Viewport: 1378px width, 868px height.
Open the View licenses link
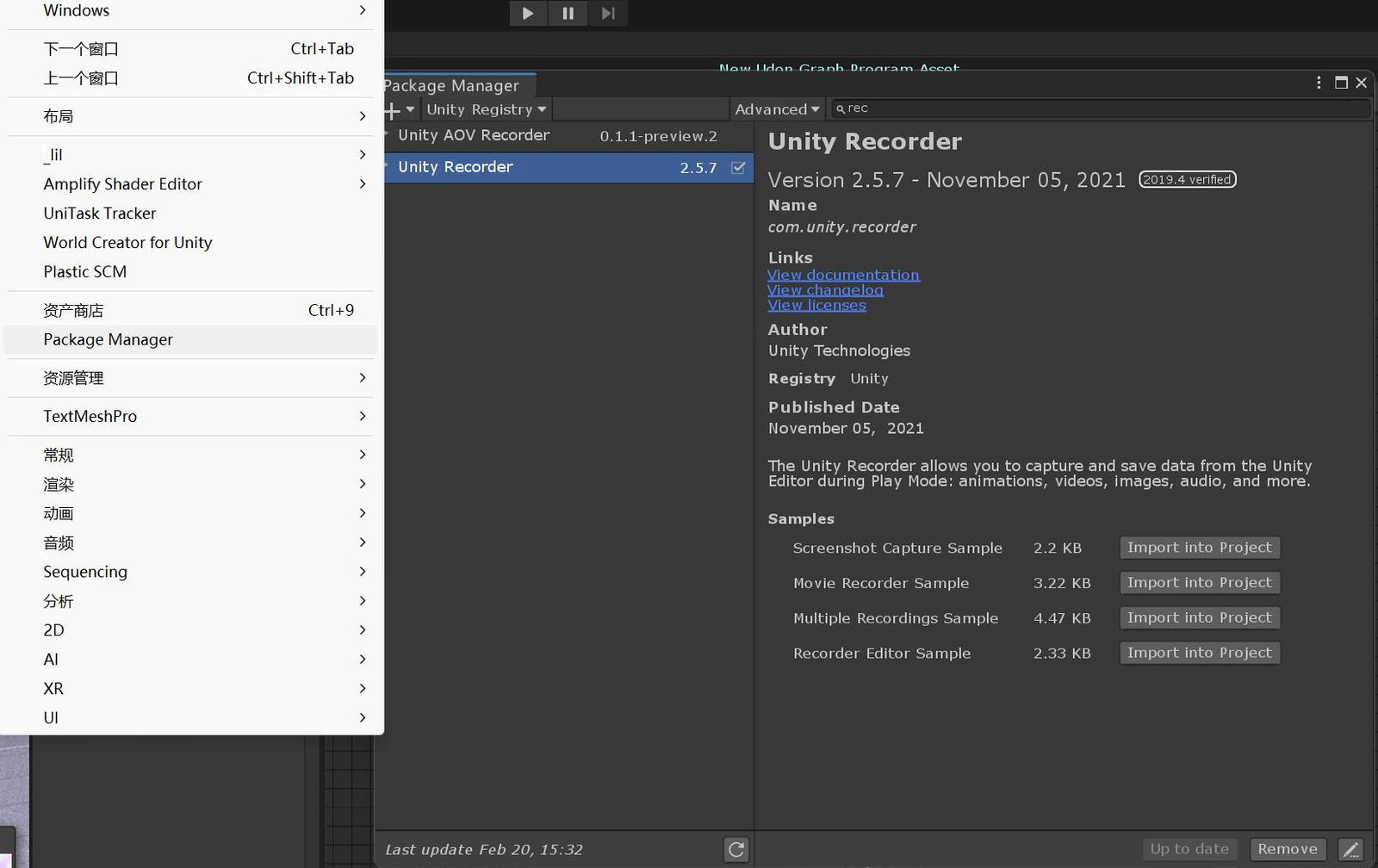(x=816, y=305)
